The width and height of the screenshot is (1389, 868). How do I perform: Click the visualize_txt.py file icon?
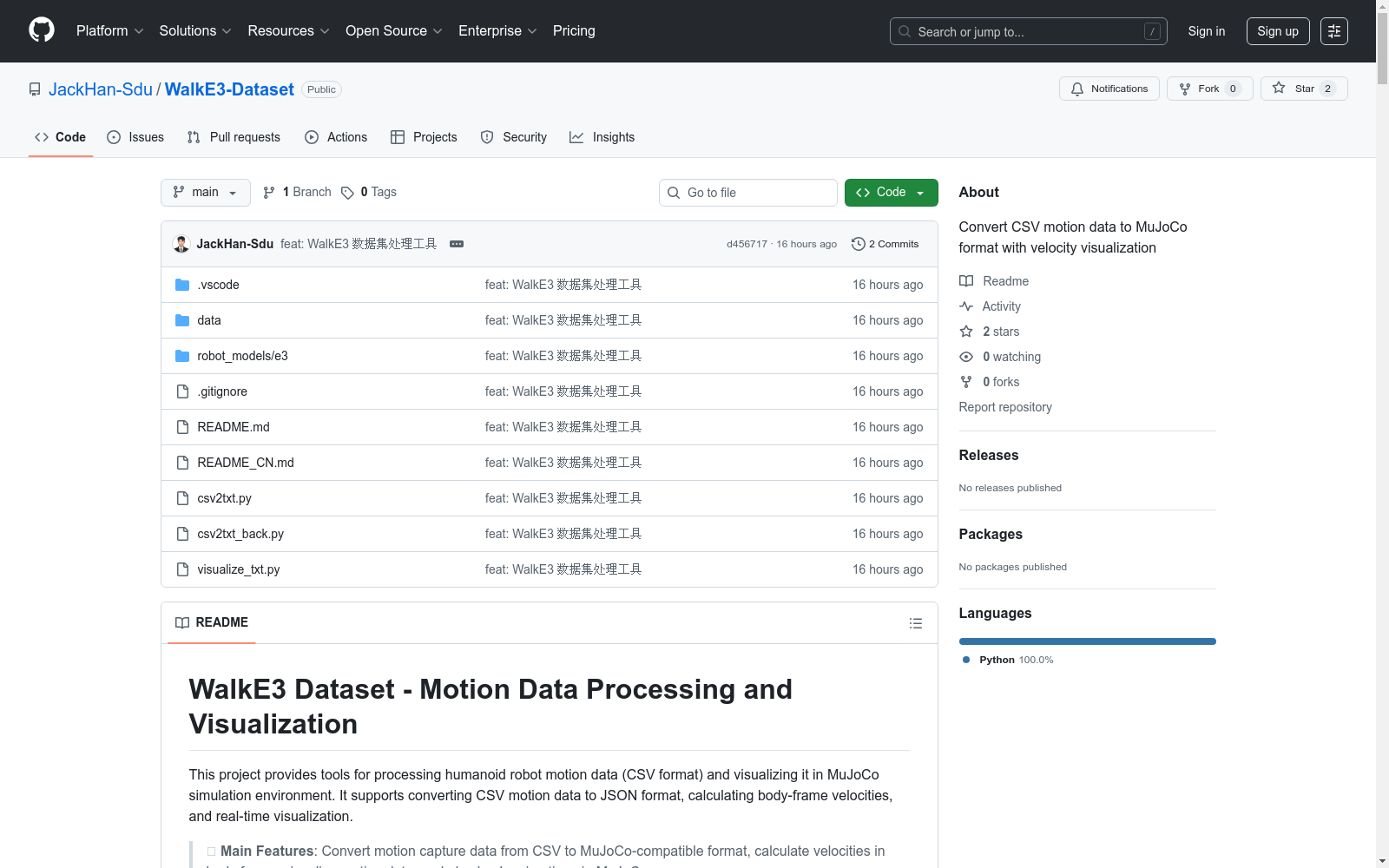(182, 569)
